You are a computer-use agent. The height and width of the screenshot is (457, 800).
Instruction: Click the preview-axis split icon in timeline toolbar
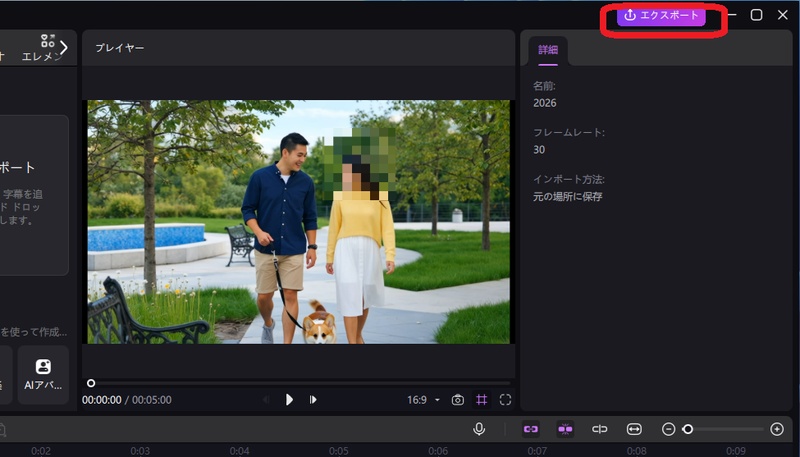pos(599,429)
